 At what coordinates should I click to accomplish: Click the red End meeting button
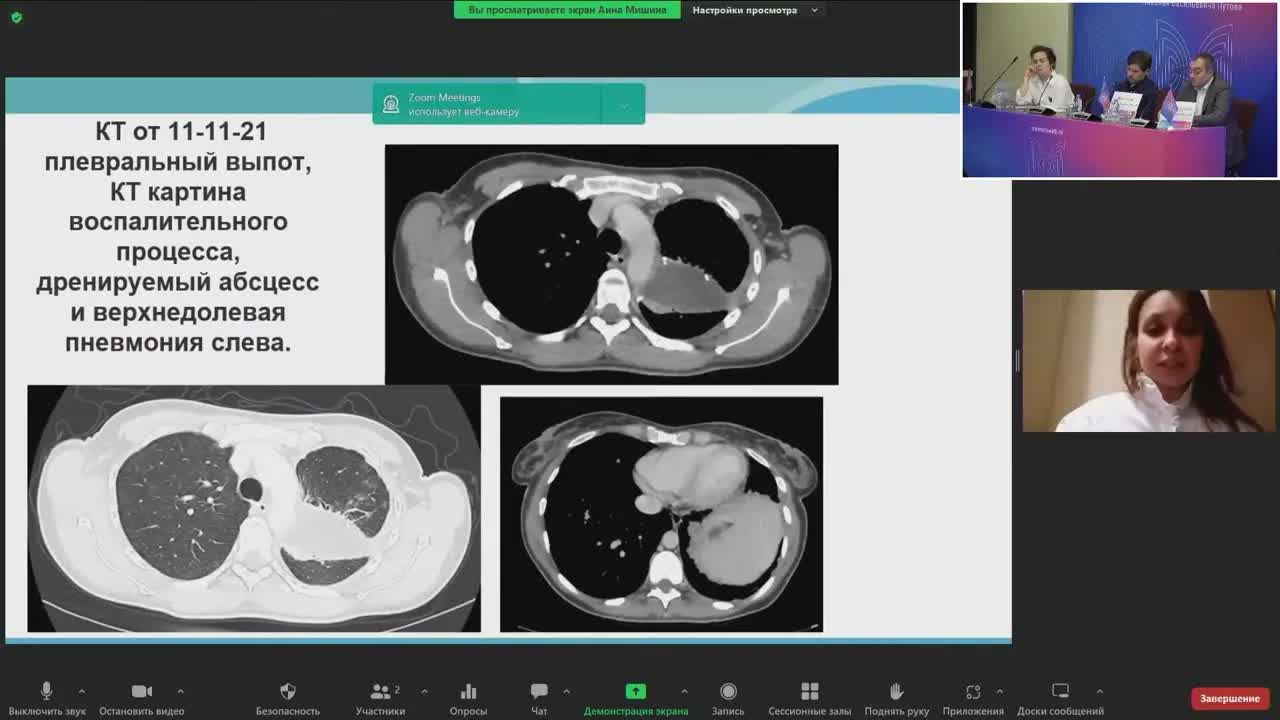[1230, 698]
